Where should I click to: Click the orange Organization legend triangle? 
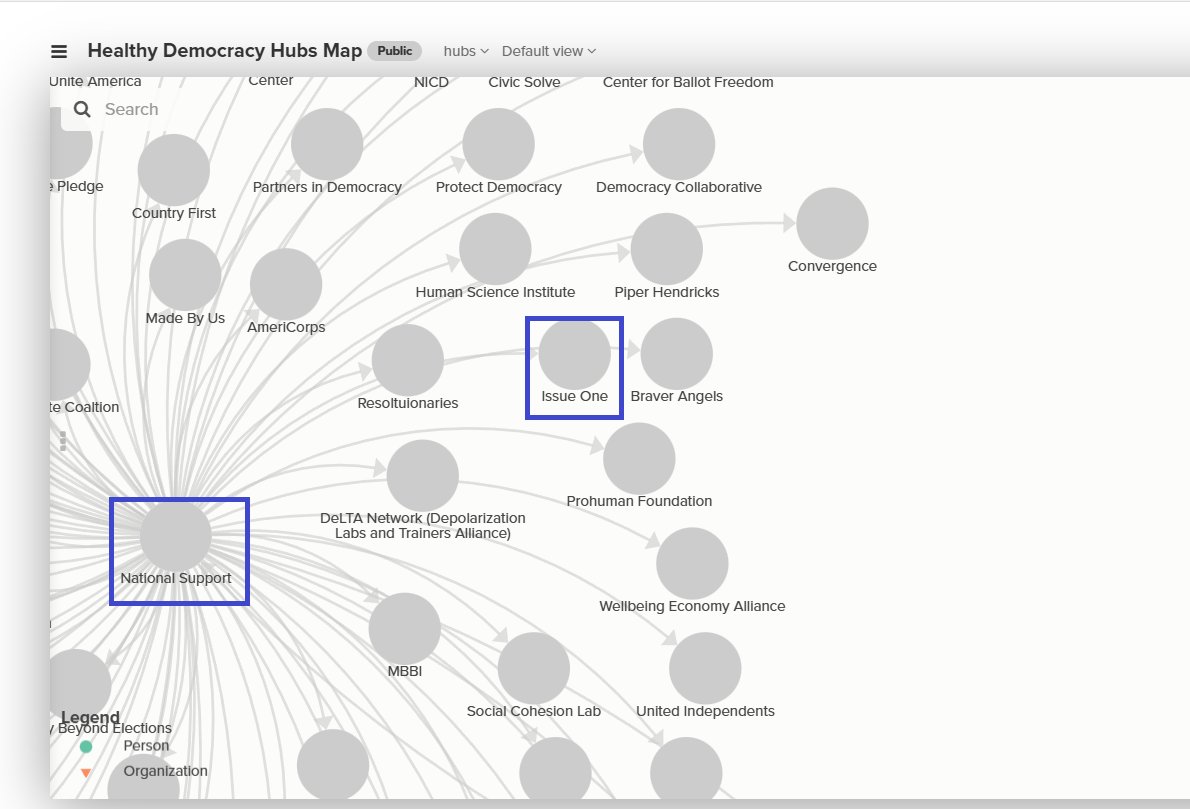click(86, 773)
